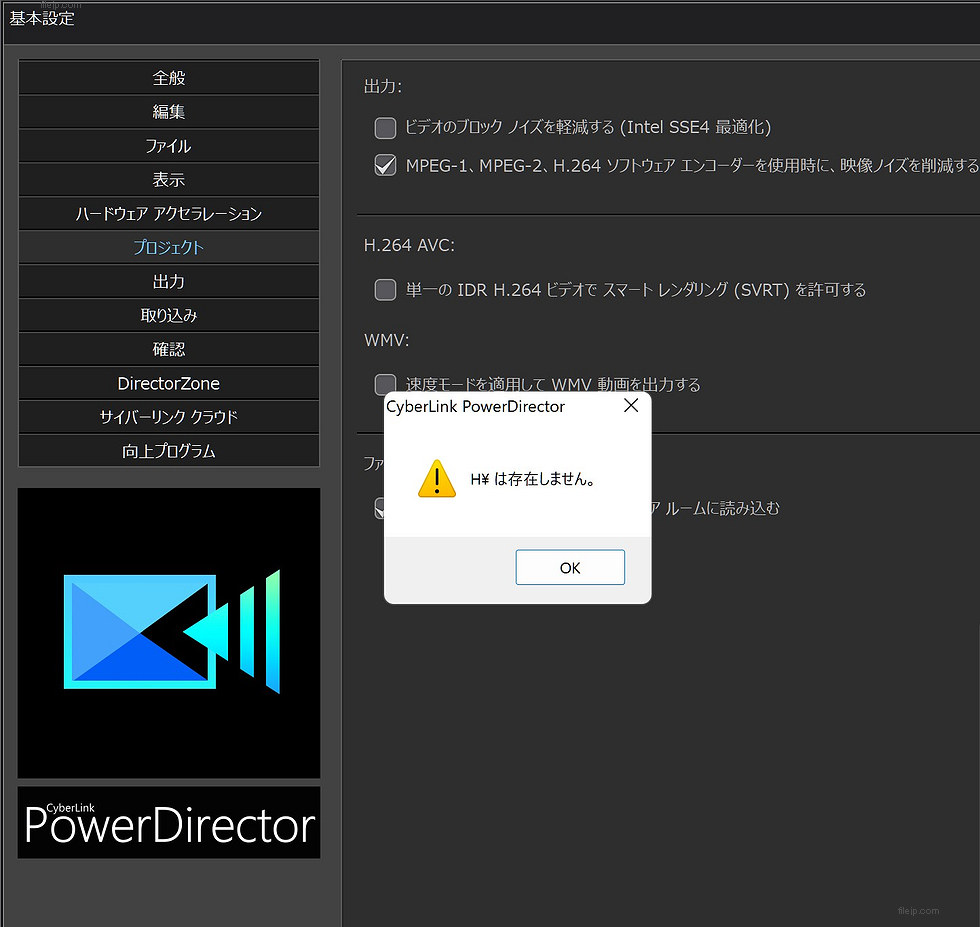The height and width of the screenshot is (927, 980).
Task: Toggle 速度モードを適用して WMV checkbox
Action: pos(385,383)
